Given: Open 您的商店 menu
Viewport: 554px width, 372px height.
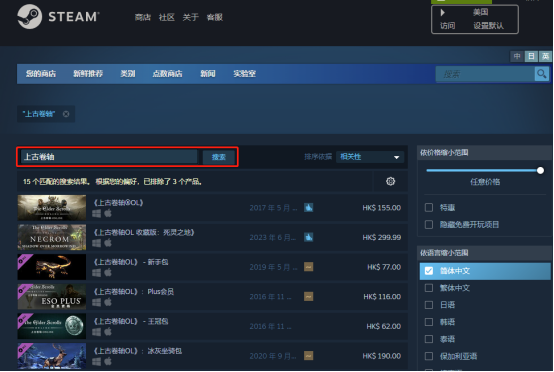Looking at the screenshot, I should coord(41,74).
